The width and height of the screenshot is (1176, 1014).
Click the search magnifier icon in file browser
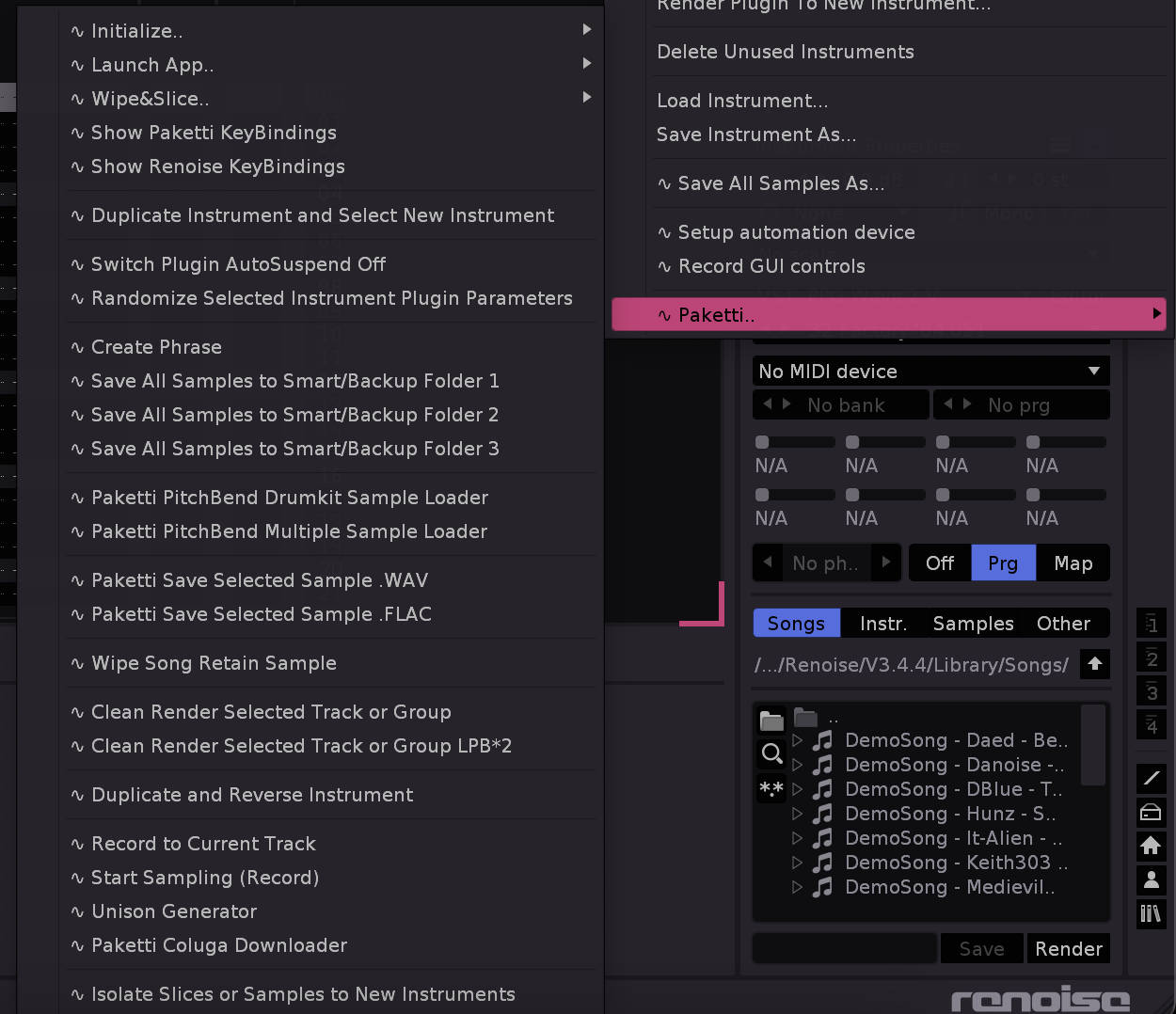pyautogui.click(x=771, y=753)
